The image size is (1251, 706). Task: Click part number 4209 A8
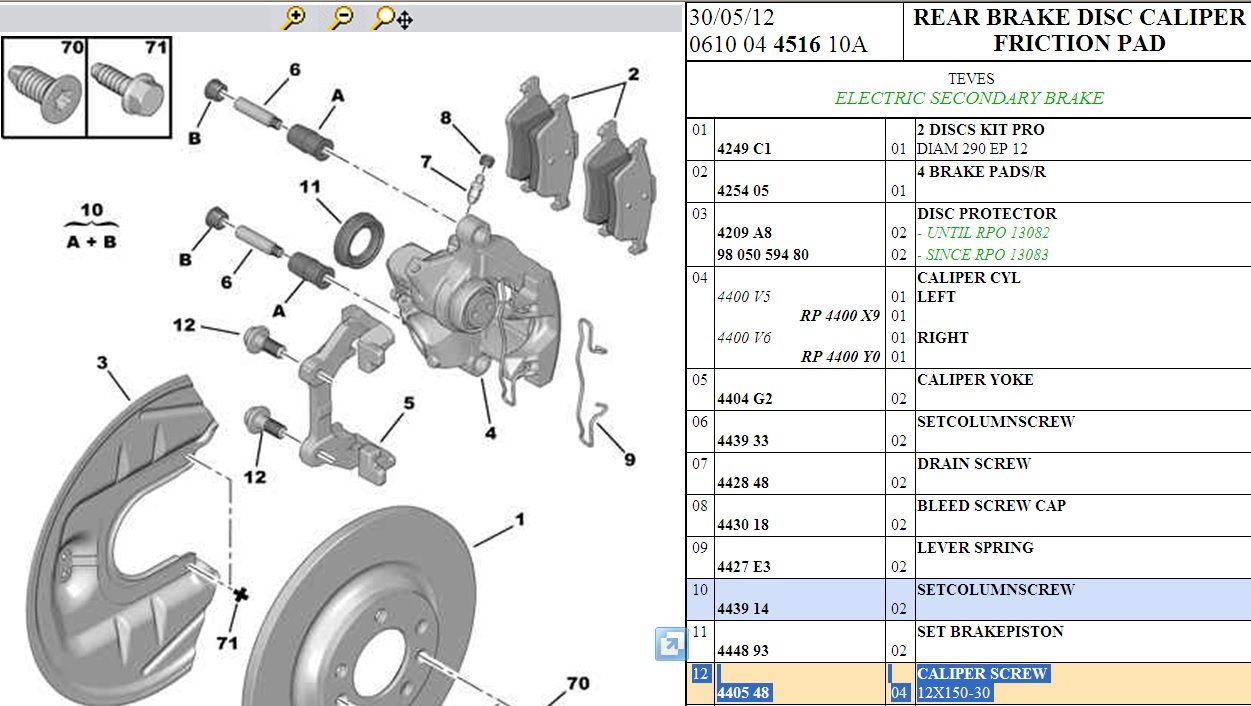(744, 233)
